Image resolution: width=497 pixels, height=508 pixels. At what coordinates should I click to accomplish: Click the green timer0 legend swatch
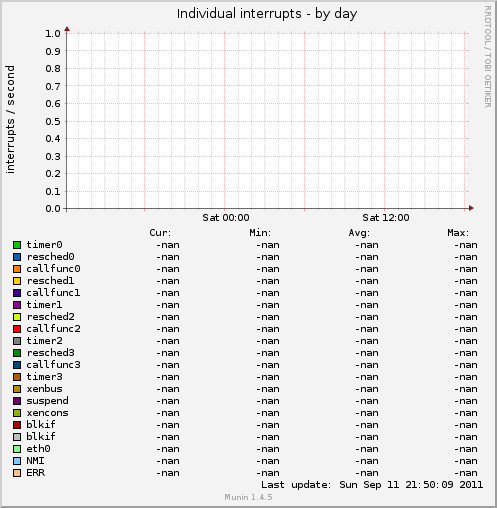pos(17,245)
